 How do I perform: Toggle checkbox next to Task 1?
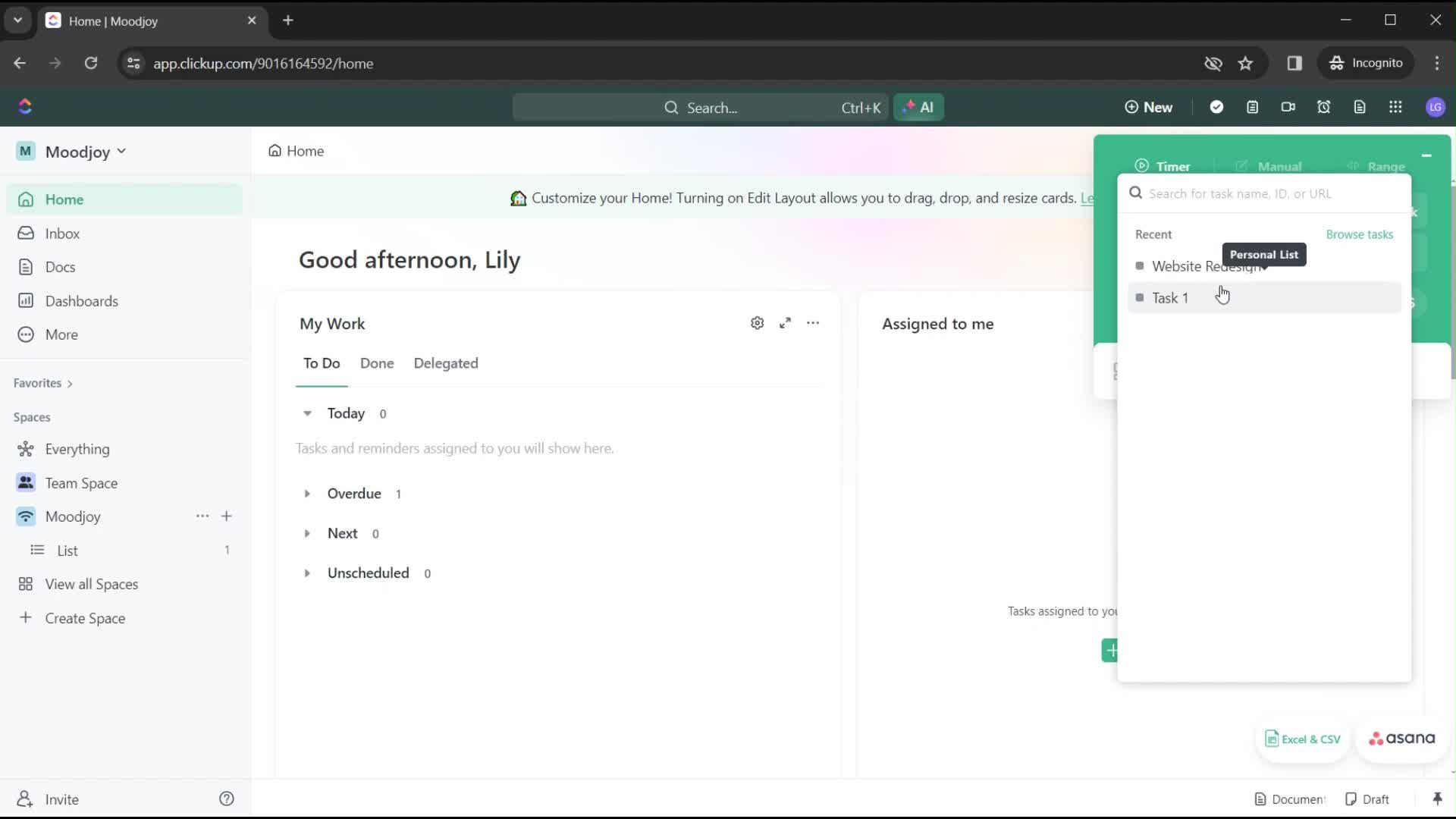(x=1140, y=297)
